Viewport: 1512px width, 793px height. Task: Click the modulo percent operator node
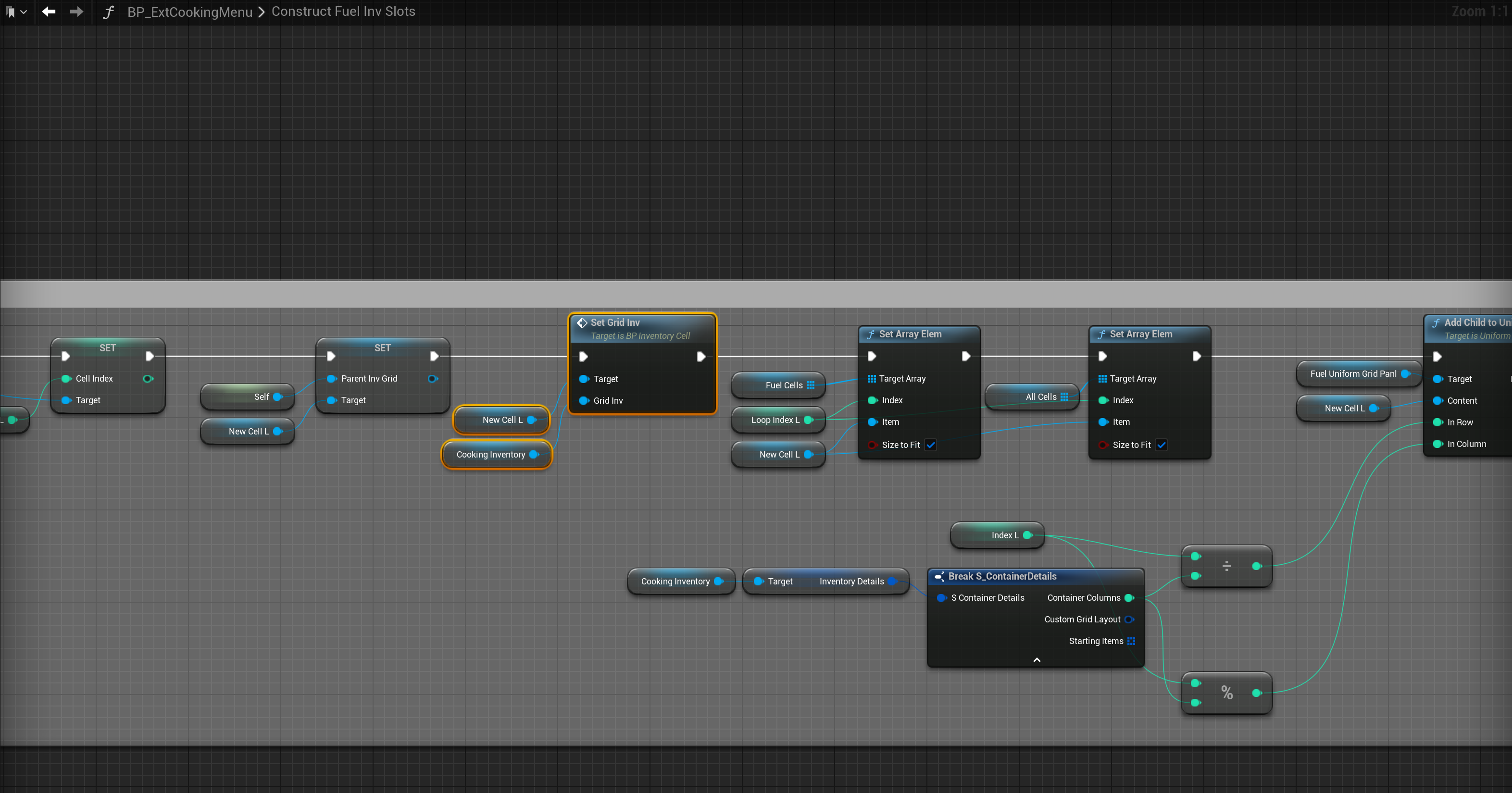pos(1226,693)
